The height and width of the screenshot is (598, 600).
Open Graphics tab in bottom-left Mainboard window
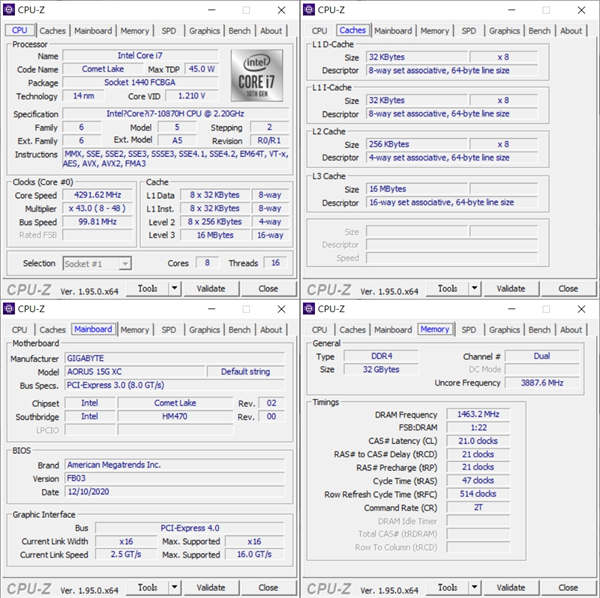click(204, 330)
